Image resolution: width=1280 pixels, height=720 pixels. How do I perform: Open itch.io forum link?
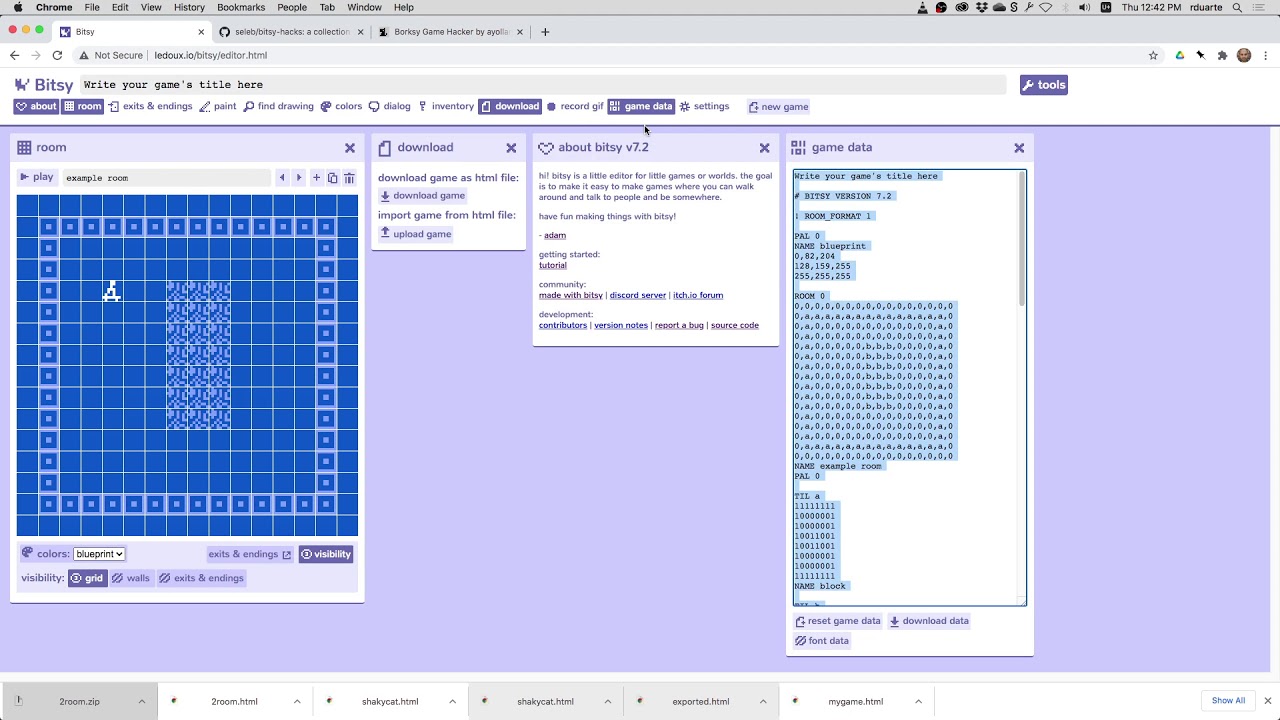tap(698, 295)
